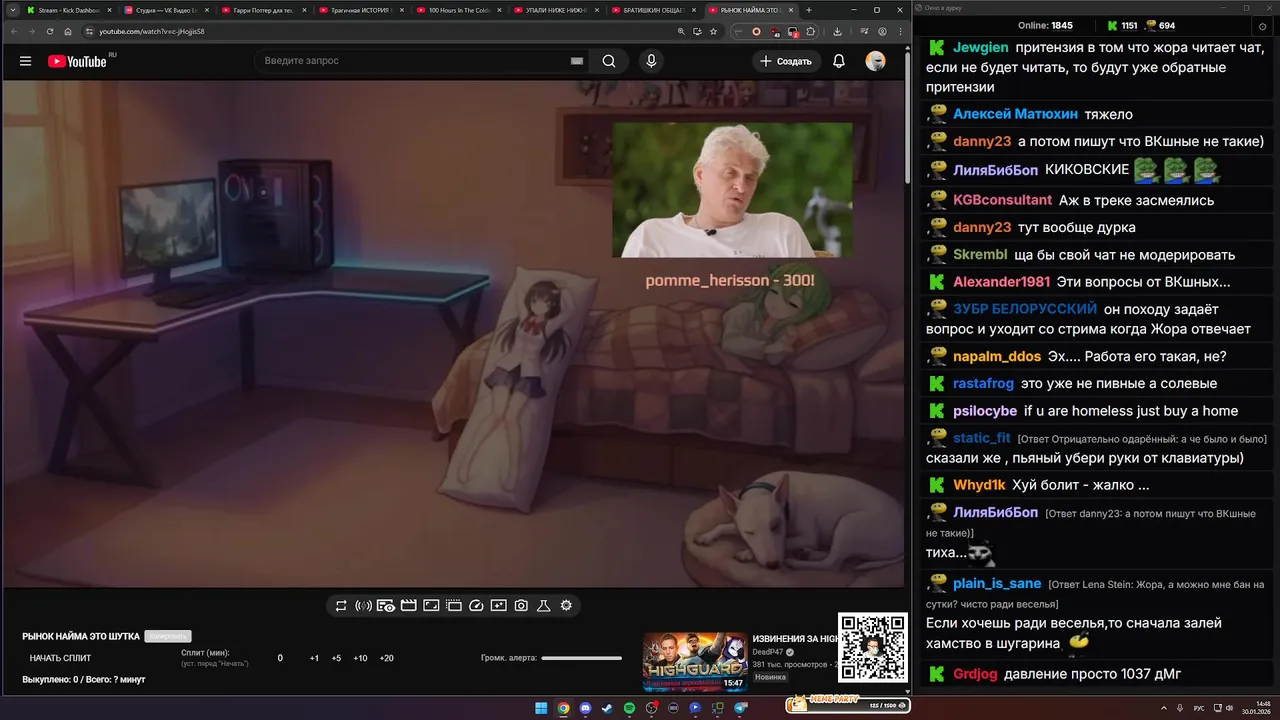Open the YouTube account avatar menu

(875, 61)
